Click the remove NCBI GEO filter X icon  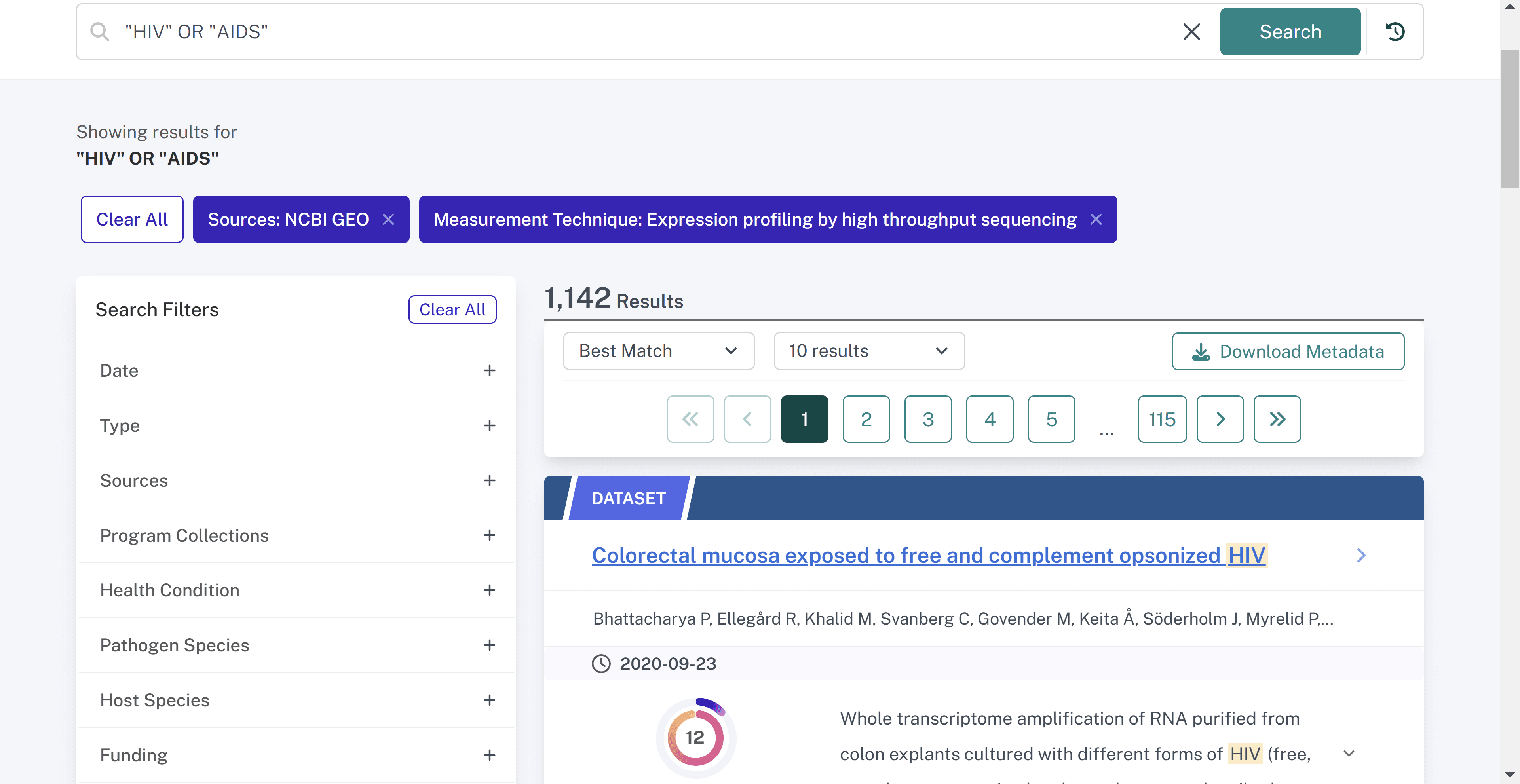[x=389, y=219]
